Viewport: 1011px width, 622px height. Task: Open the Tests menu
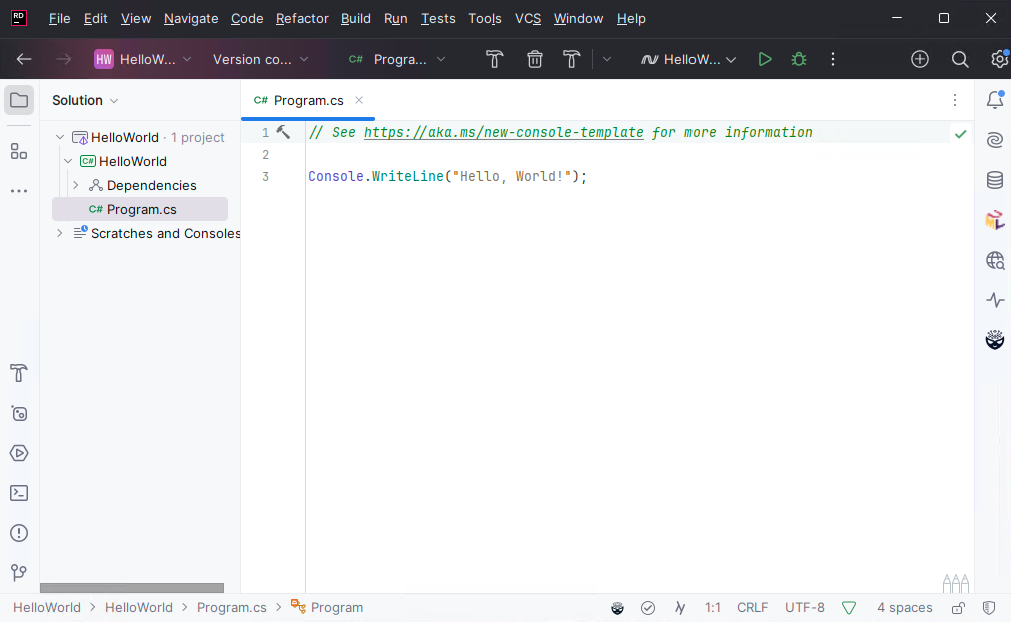(438, 19)
